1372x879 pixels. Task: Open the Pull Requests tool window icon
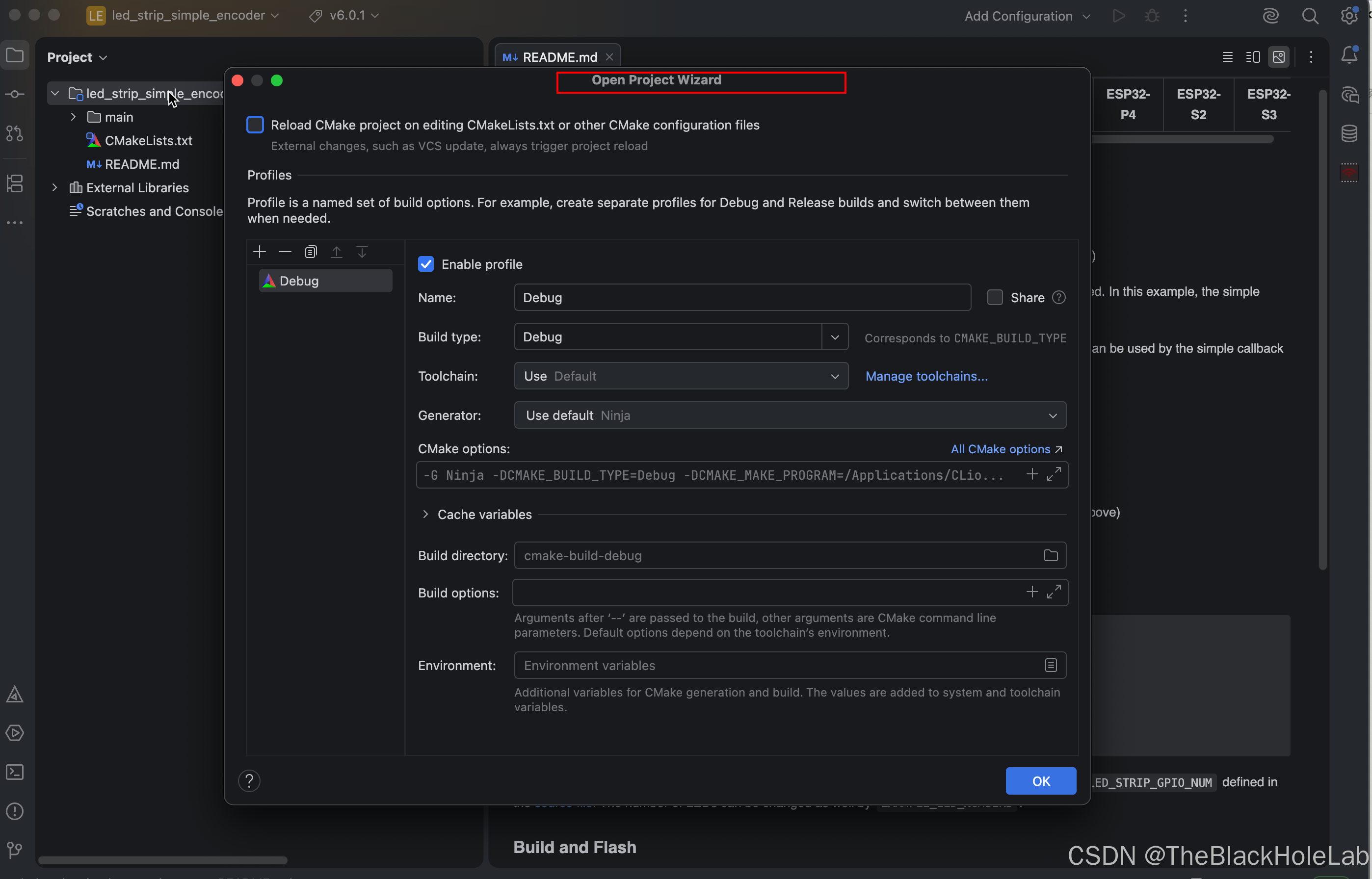(x=15, y=133)
